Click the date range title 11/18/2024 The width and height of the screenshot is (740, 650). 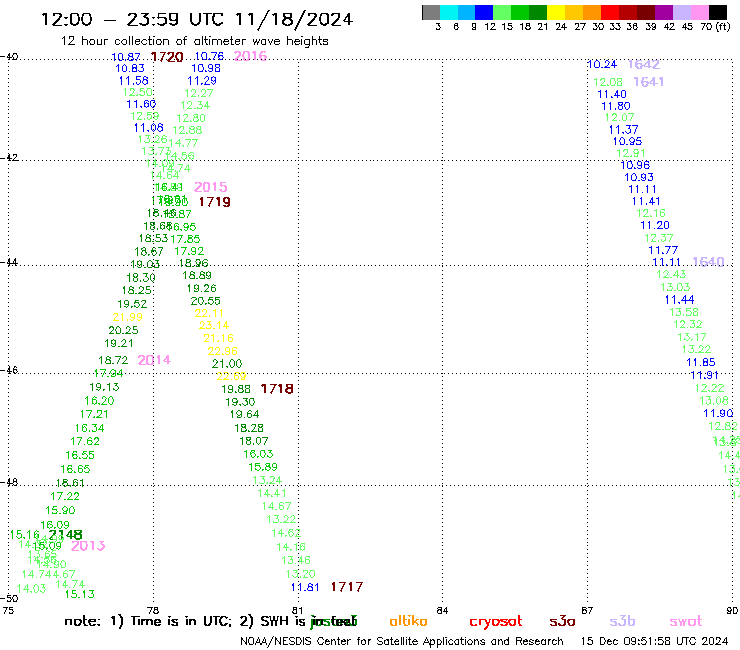click(x=294, y=19)
